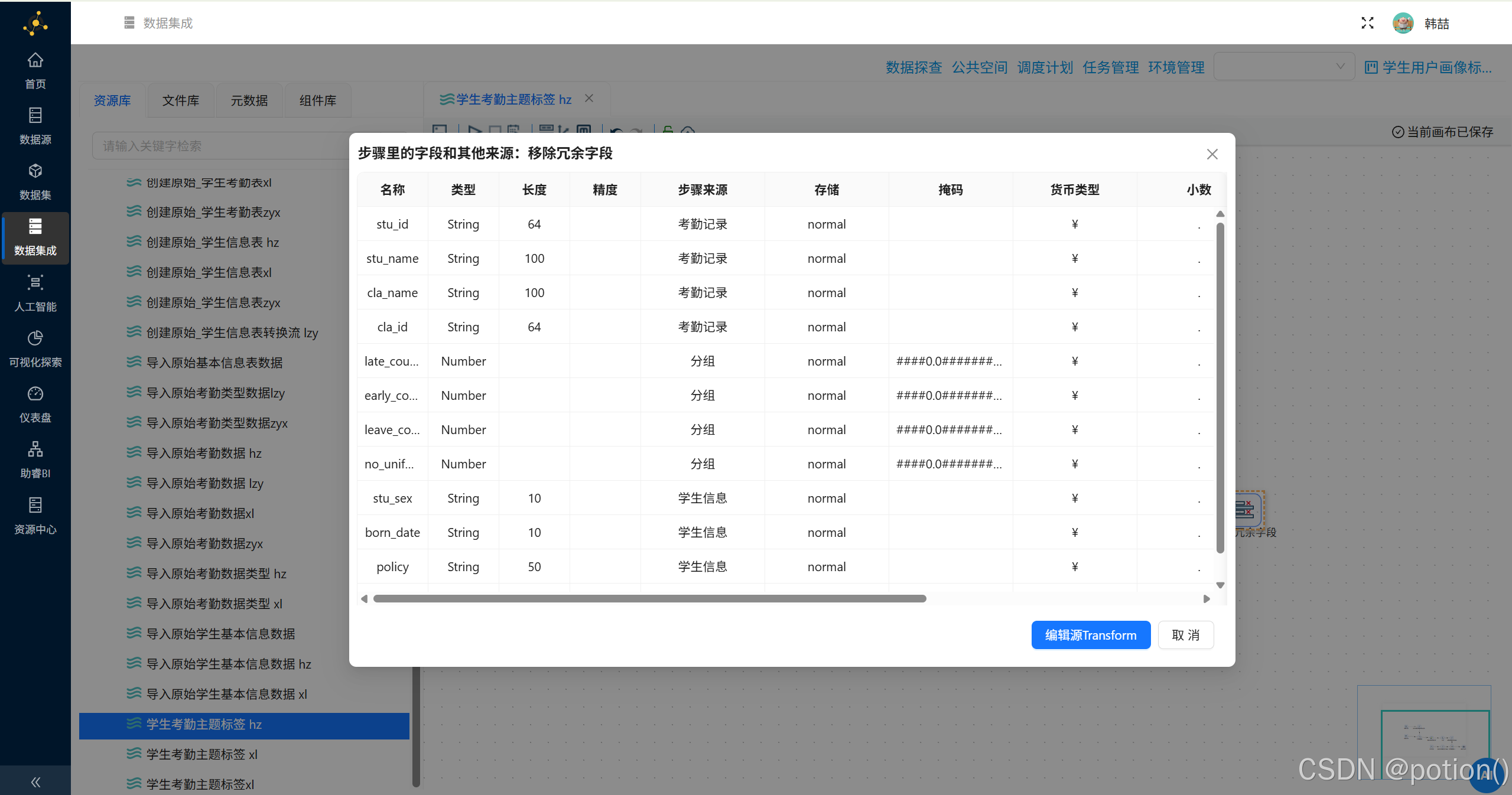Open the 首页 home sidebar icon

pos(35,71)
